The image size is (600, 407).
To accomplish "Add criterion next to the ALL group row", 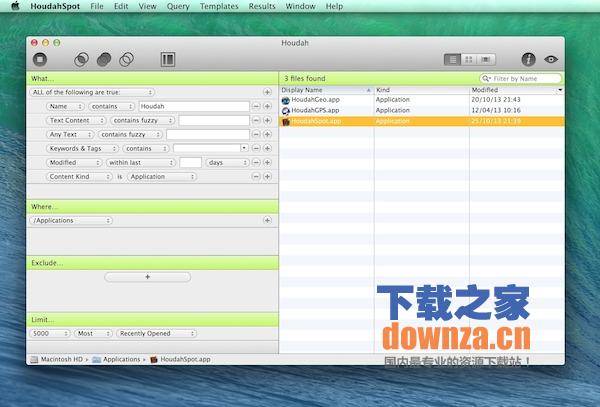I will click(x=267, y=92).
